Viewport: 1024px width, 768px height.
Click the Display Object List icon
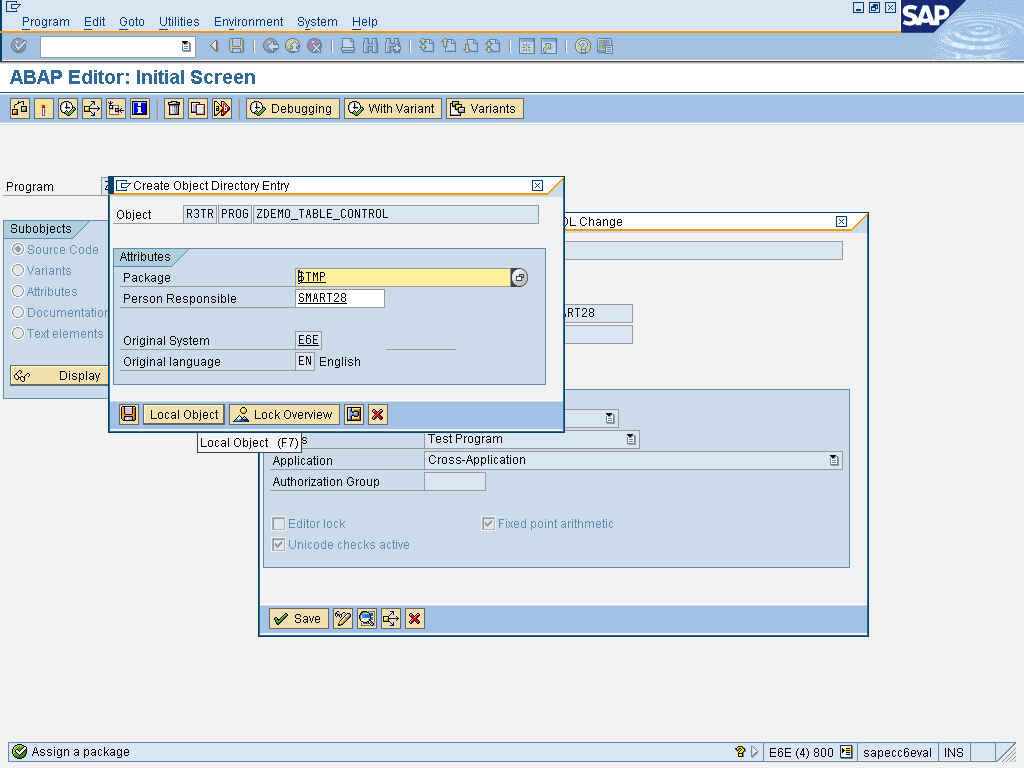pyautogui.click(x=116, y=108)
